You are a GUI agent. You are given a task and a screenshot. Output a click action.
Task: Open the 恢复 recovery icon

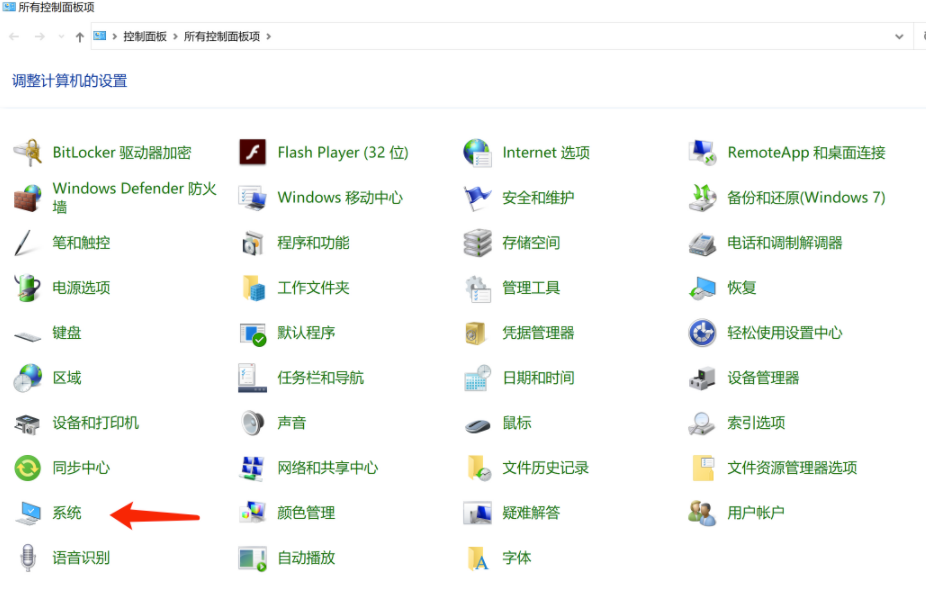click(702, 288)
